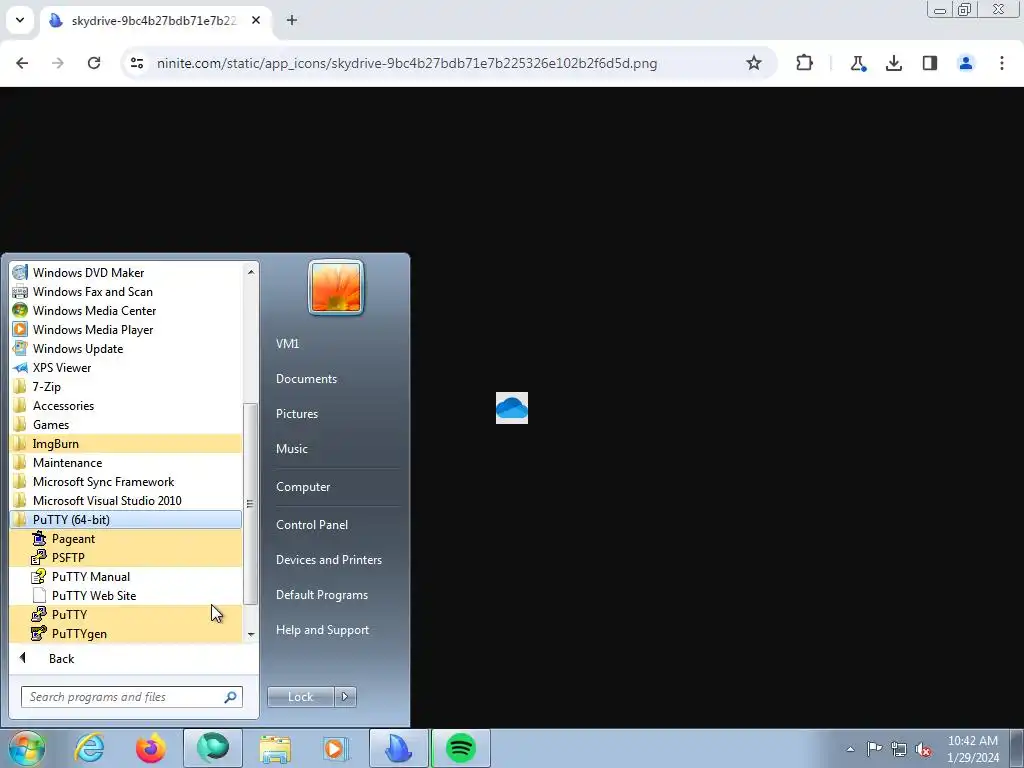
Task: Expand the Accessories folder
Action: [x=126, y=405]
